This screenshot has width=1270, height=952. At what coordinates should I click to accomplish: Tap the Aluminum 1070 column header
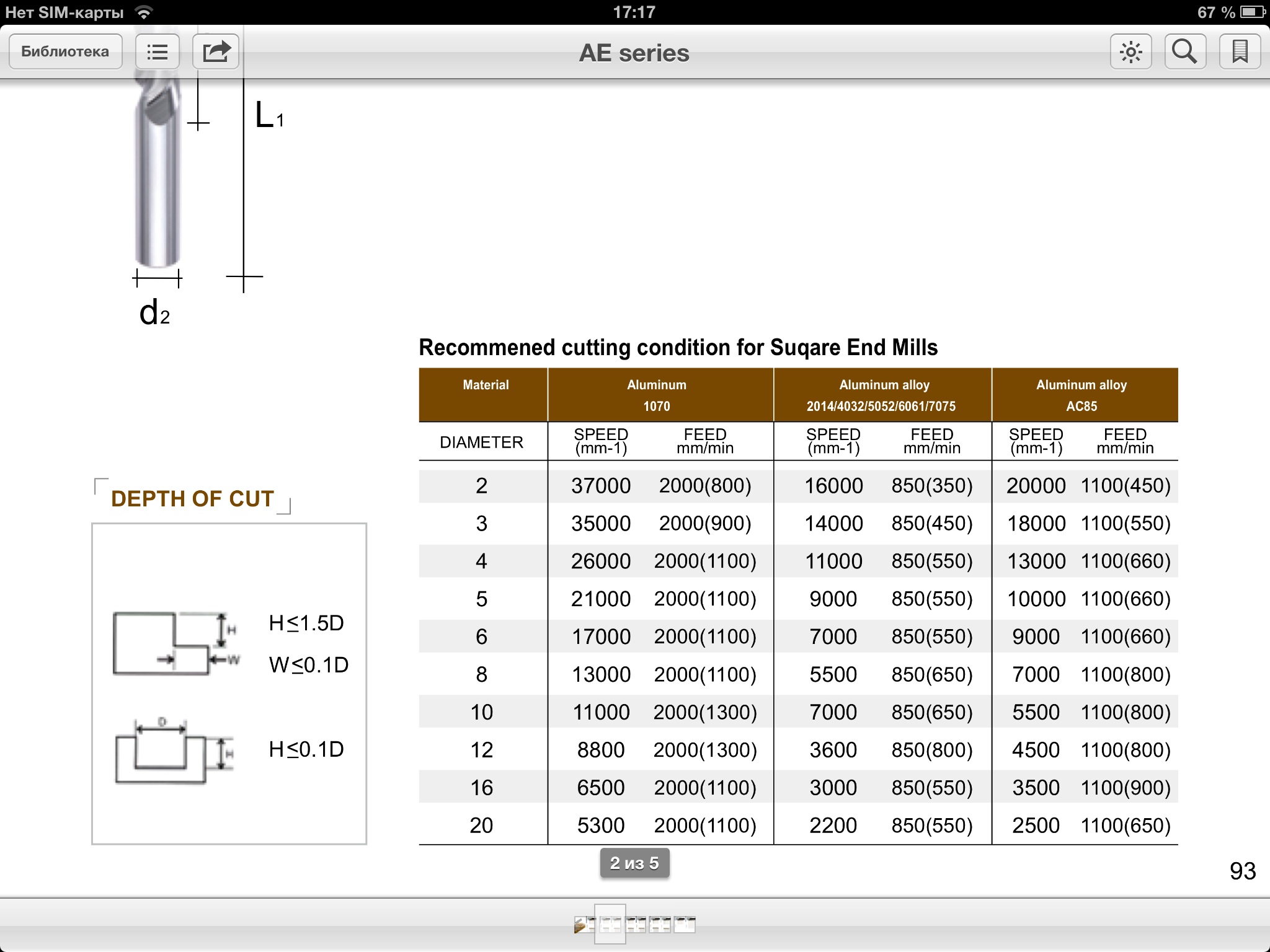coord(657,395)
